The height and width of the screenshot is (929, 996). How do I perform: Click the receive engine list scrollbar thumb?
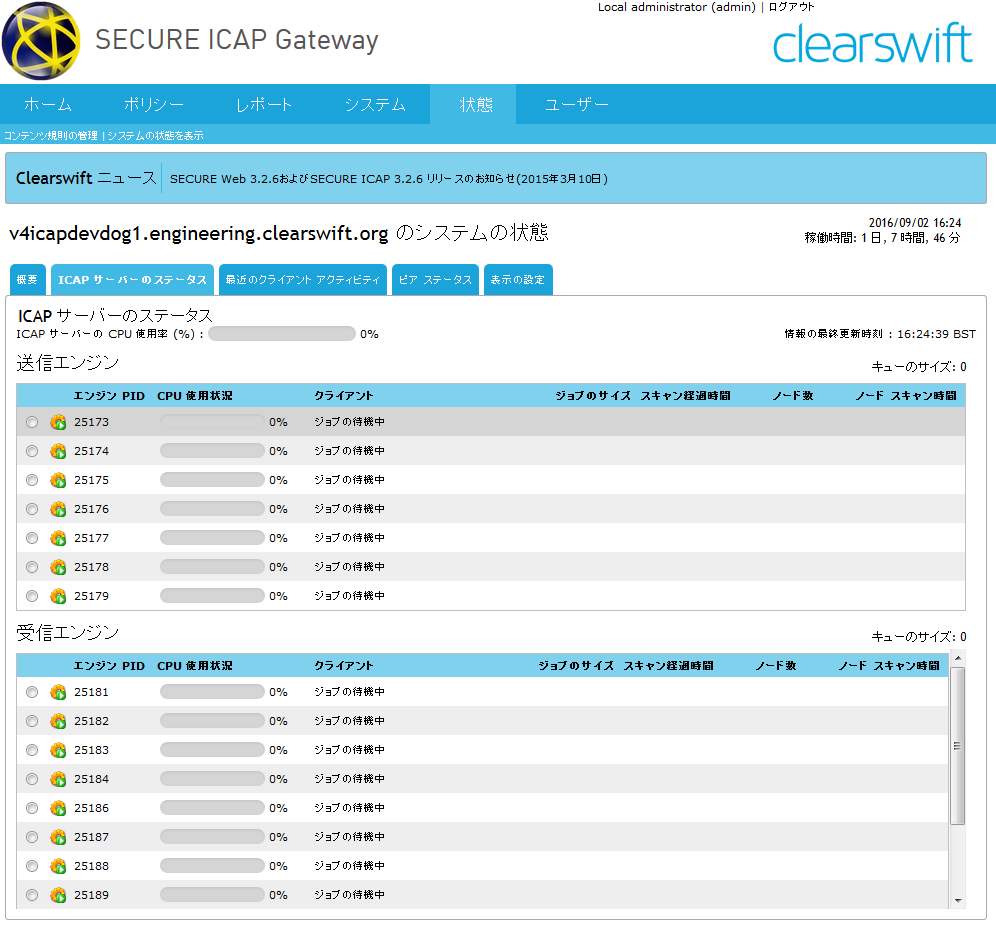pyautogui.click(x=957, y=746)
